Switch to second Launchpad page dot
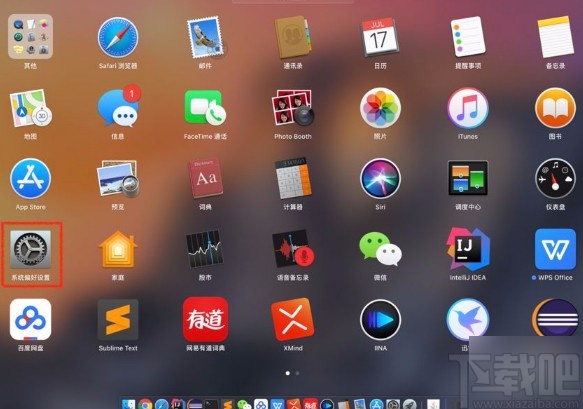This screenshot has height=409, width=583. click(x=297, y=373)
